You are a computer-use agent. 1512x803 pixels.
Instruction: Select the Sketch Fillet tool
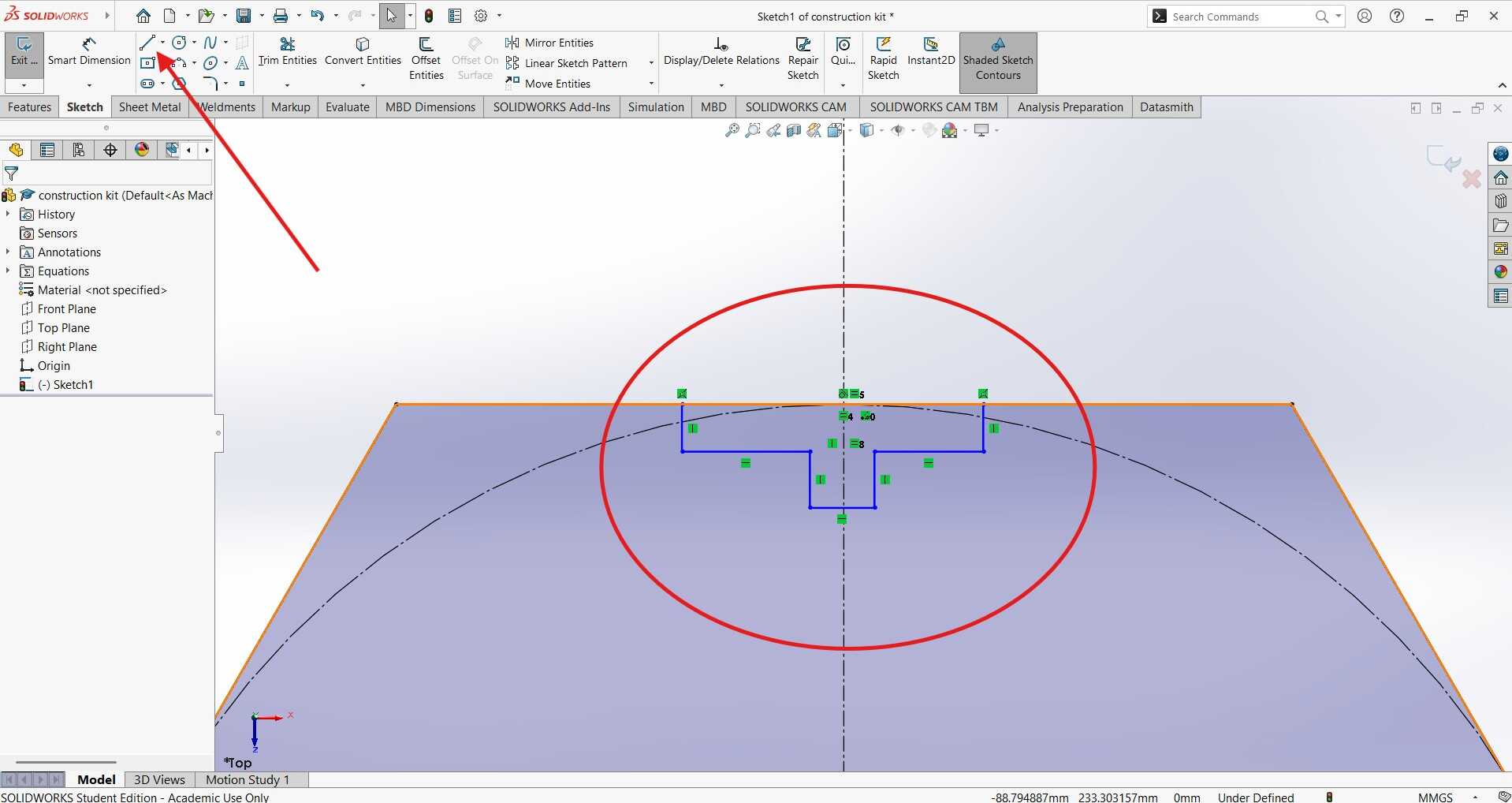210,84
